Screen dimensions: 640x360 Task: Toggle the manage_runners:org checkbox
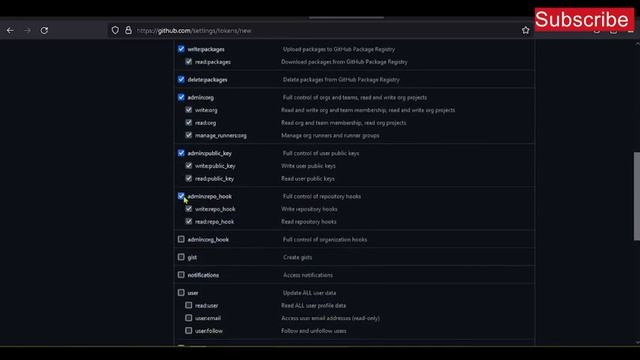click(189, 135)
